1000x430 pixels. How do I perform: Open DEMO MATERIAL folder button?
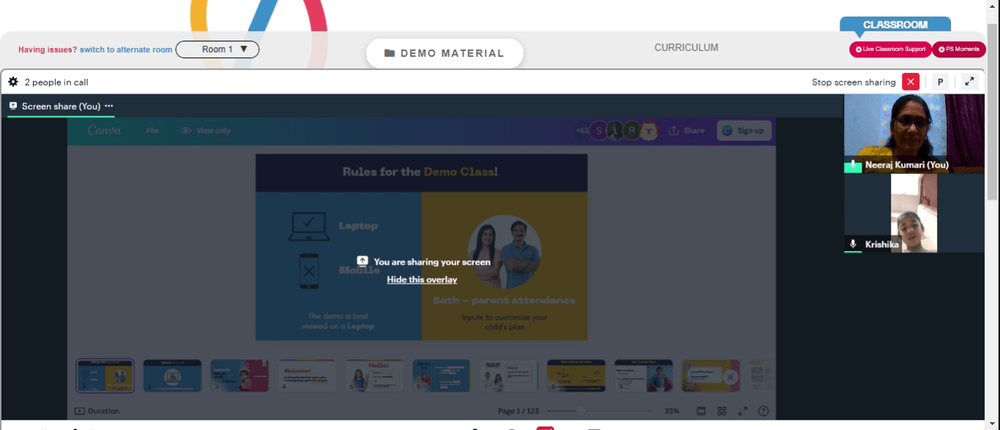pyautogui.click(x=445, y=54)
